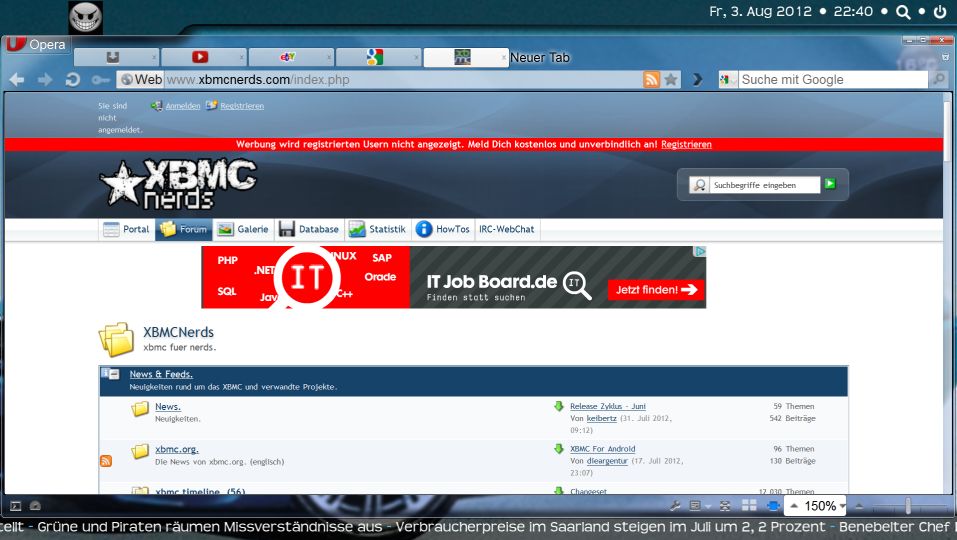Click the Opera Turbo speedometer icon
This screenshot has width=957, height=540.
coord(35,506)
